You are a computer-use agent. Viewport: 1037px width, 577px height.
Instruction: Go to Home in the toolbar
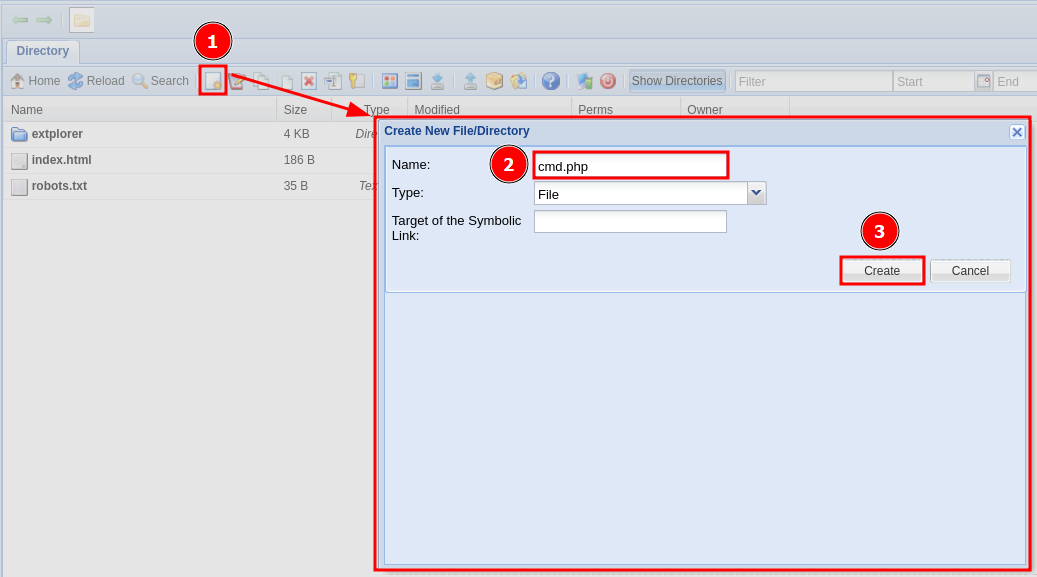pyautogui.click(x=35, y=81)
